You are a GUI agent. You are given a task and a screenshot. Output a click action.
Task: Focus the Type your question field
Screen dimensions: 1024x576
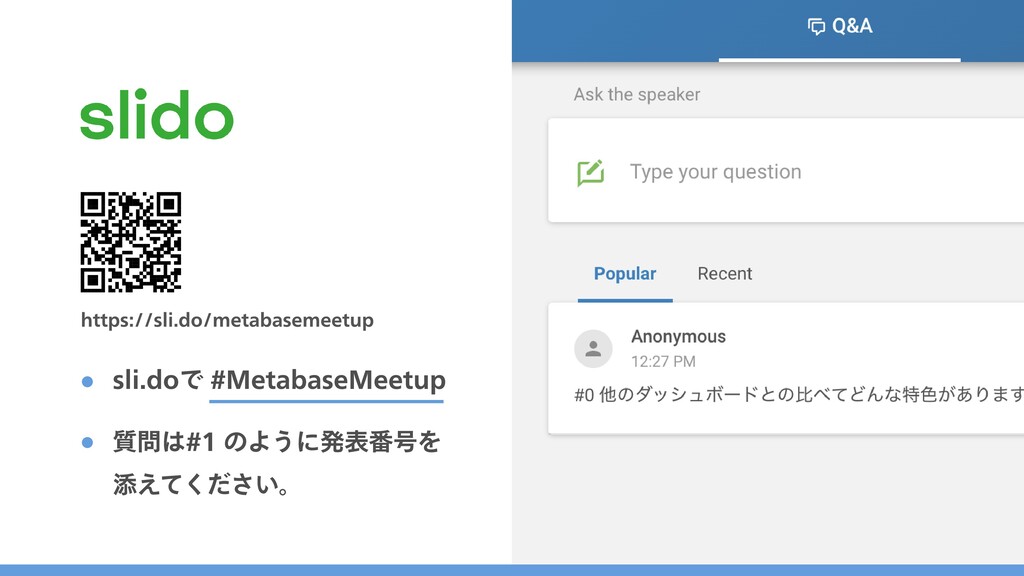click(x=786, y=171)
